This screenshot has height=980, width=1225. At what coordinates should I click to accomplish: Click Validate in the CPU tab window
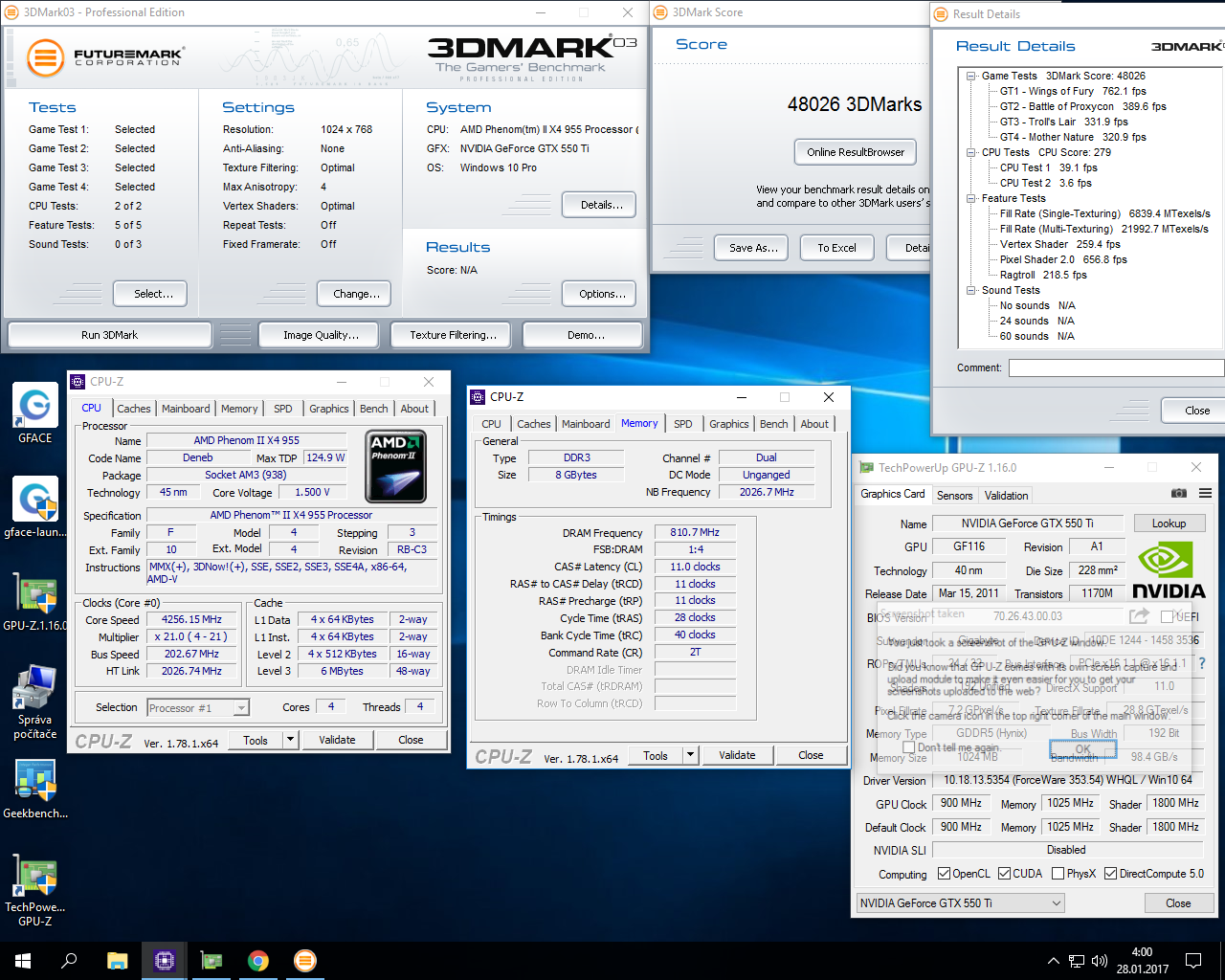point(337,740)
